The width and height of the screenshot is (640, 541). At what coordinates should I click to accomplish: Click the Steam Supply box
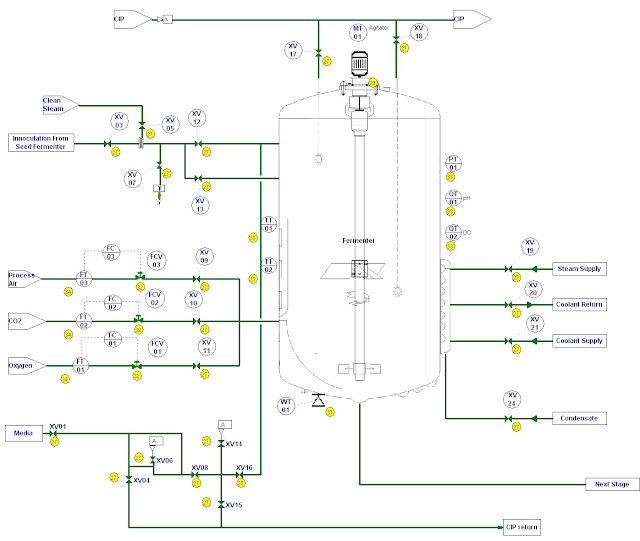coord(579,269)
